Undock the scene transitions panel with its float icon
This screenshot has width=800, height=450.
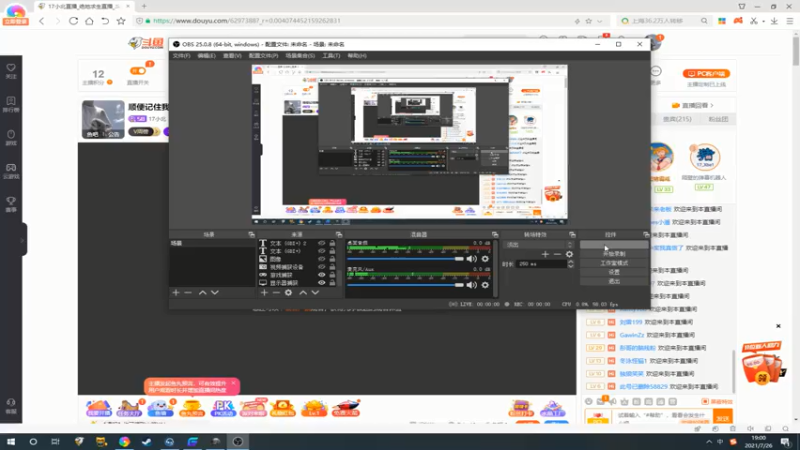coord(572,235)
